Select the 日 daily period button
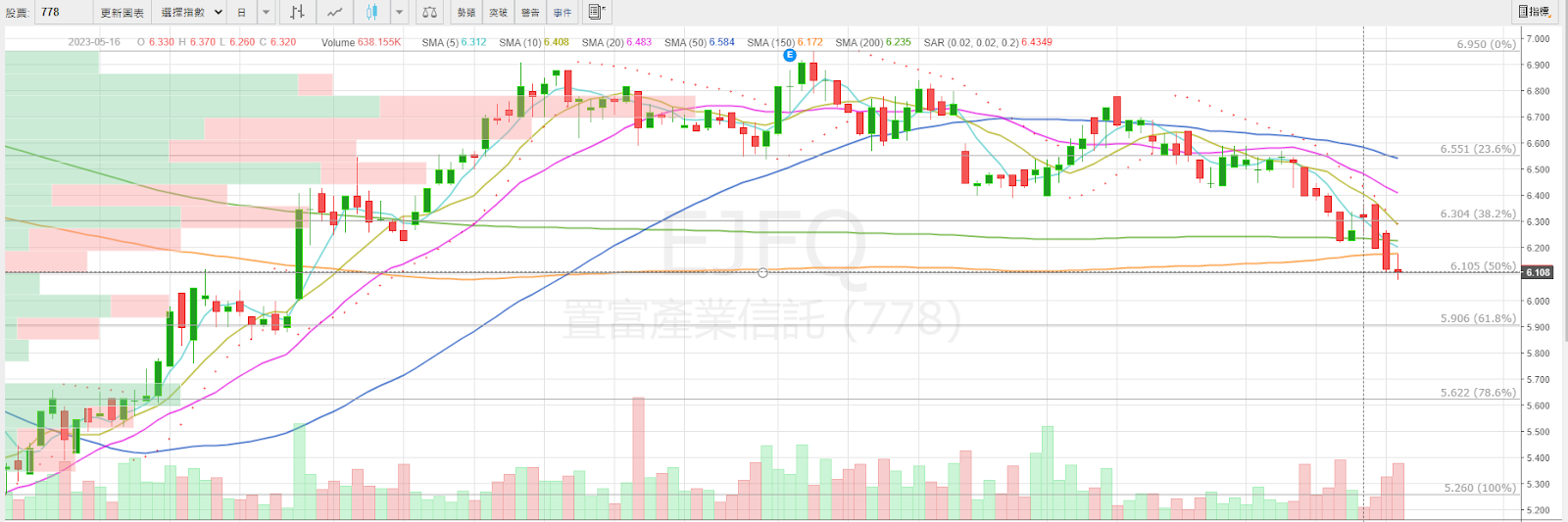 point(242,13)
